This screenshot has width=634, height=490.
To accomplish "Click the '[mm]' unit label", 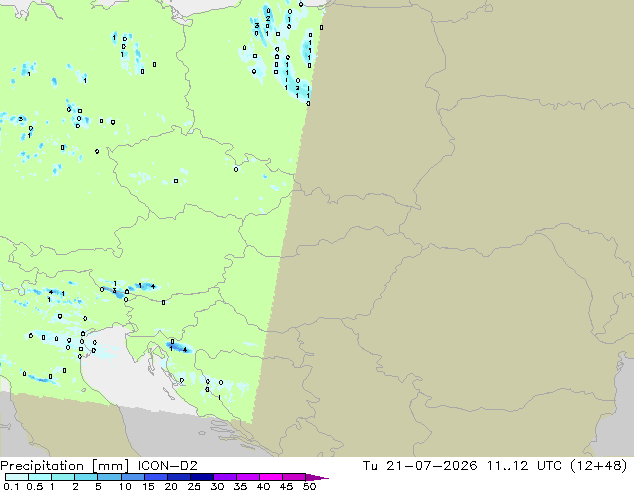I will [x=110, y=466].
